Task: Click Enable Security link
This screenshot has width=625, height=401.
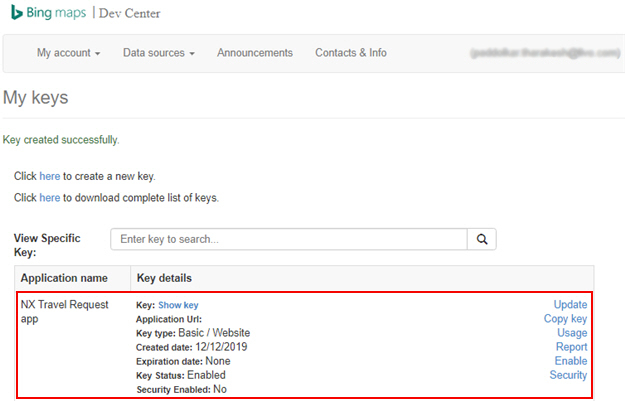Action: pyautogui.click(x=568, y=368)
